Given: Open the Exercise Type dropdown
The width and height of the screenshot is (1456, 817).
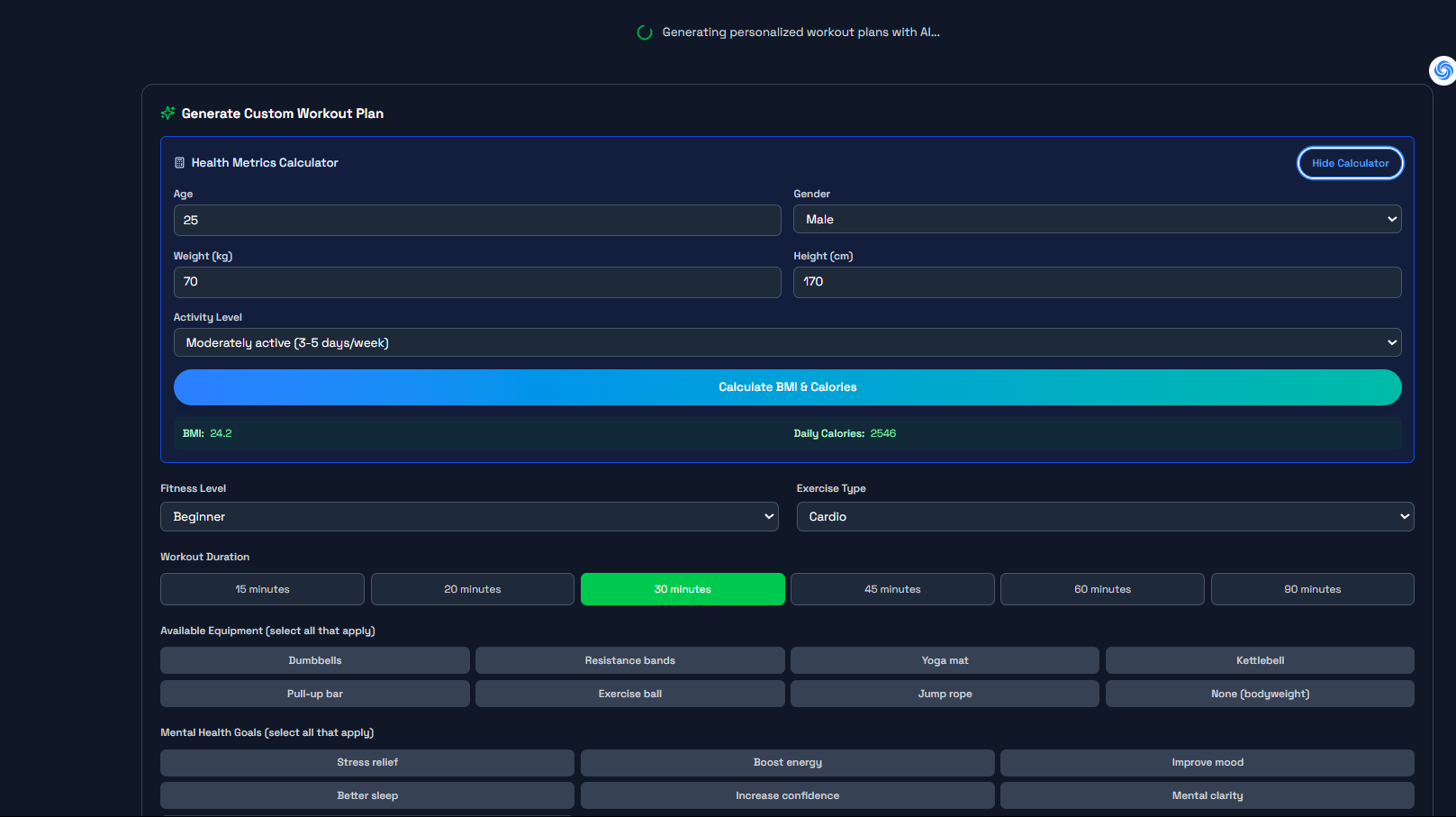Looking at the screenshot, I should [1105, 516].
